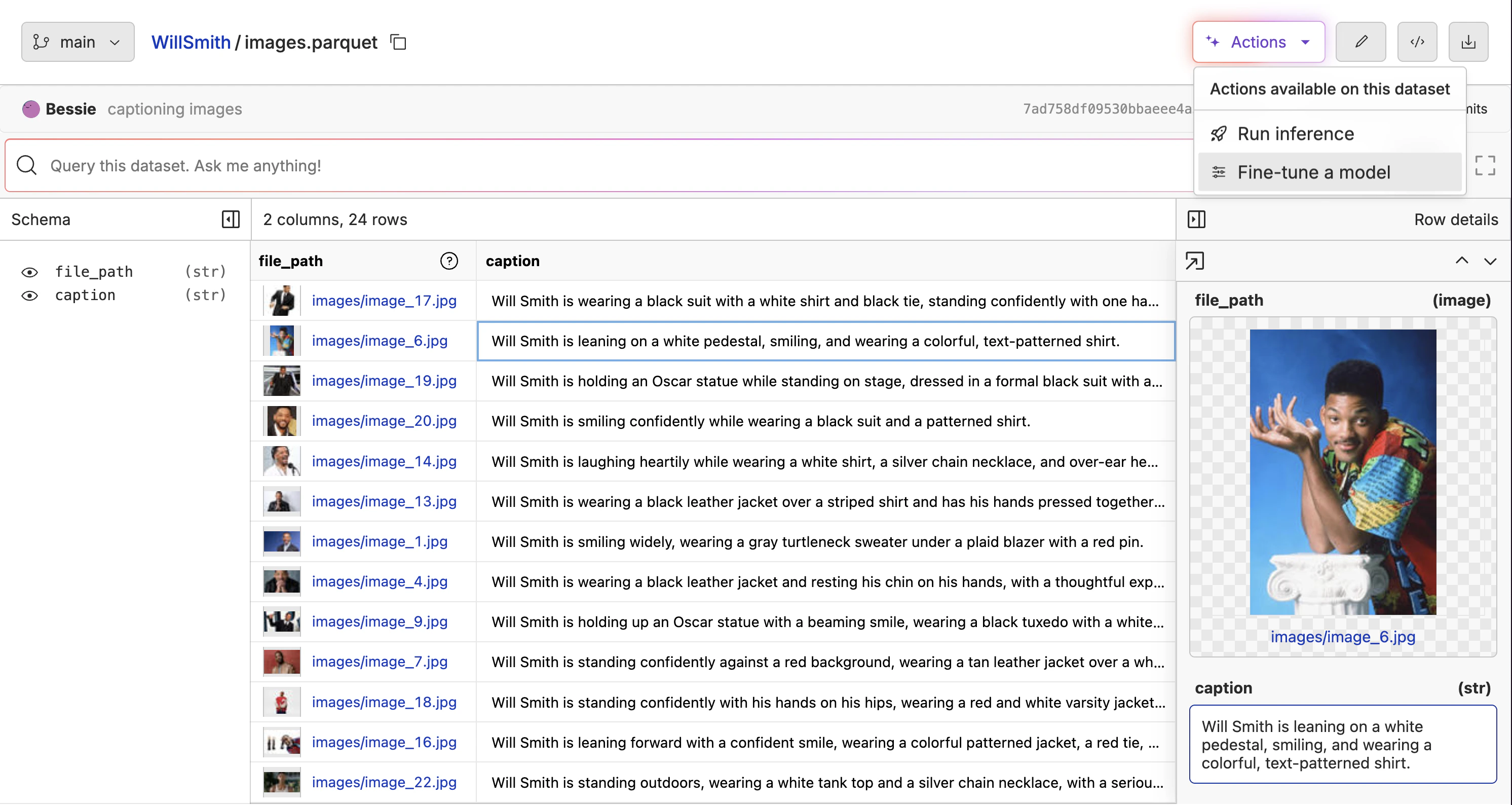Open the code embed icon button
The width and height of the screenshot is (1512, 805).
click(1417, 42)
